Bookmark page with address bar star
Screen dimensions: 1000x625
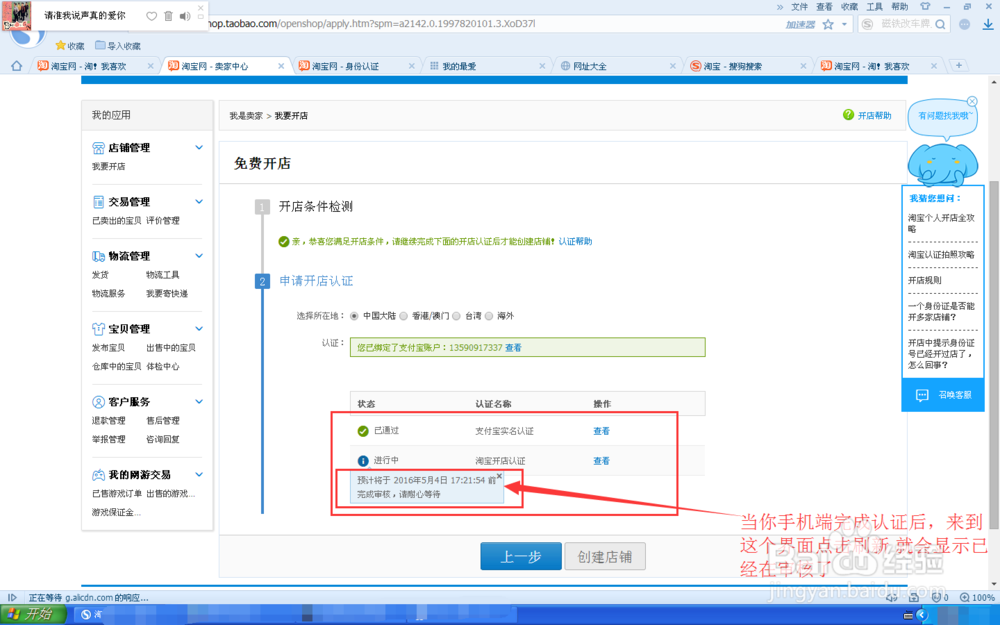[x=828, y=24]
